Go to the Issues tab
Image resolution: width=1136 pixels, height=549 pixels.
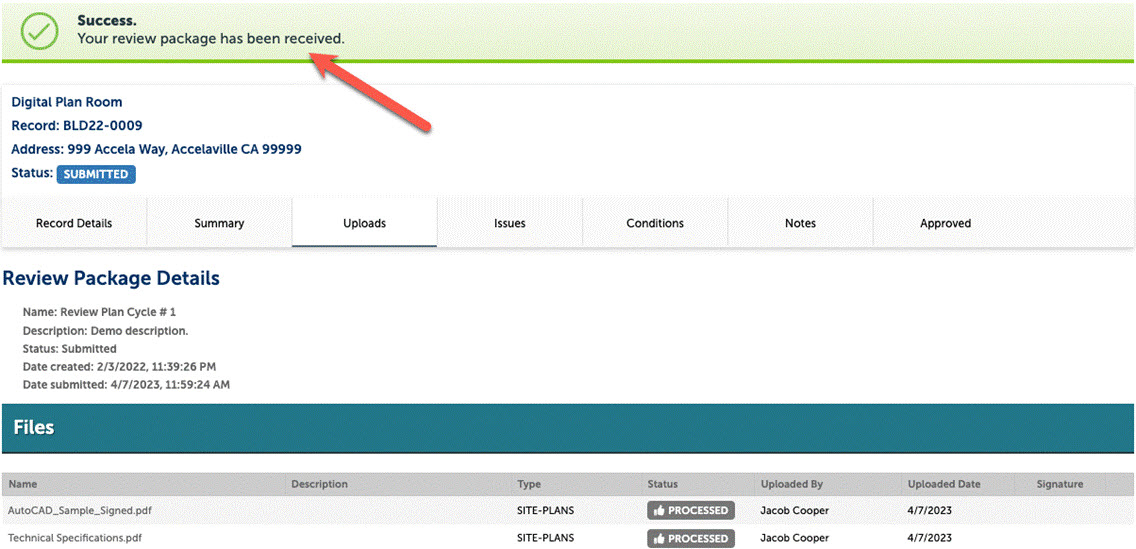509,223
